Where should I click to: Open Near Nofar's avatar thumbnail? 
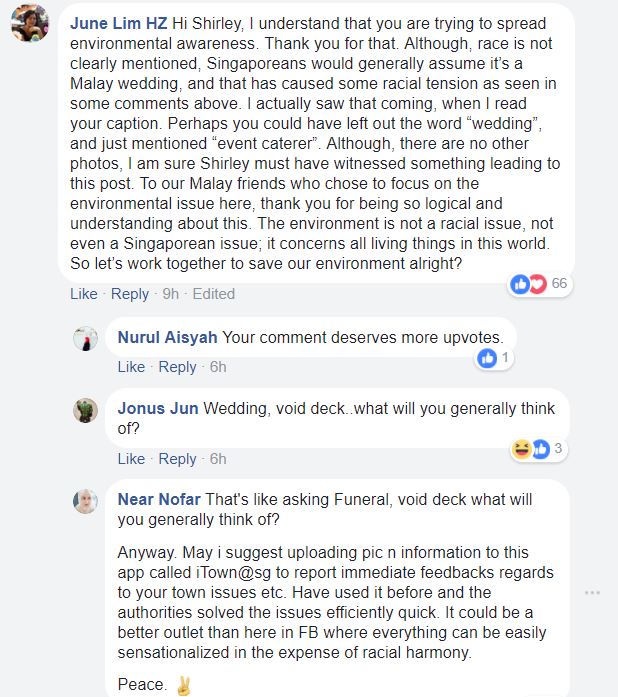(85, 501)
